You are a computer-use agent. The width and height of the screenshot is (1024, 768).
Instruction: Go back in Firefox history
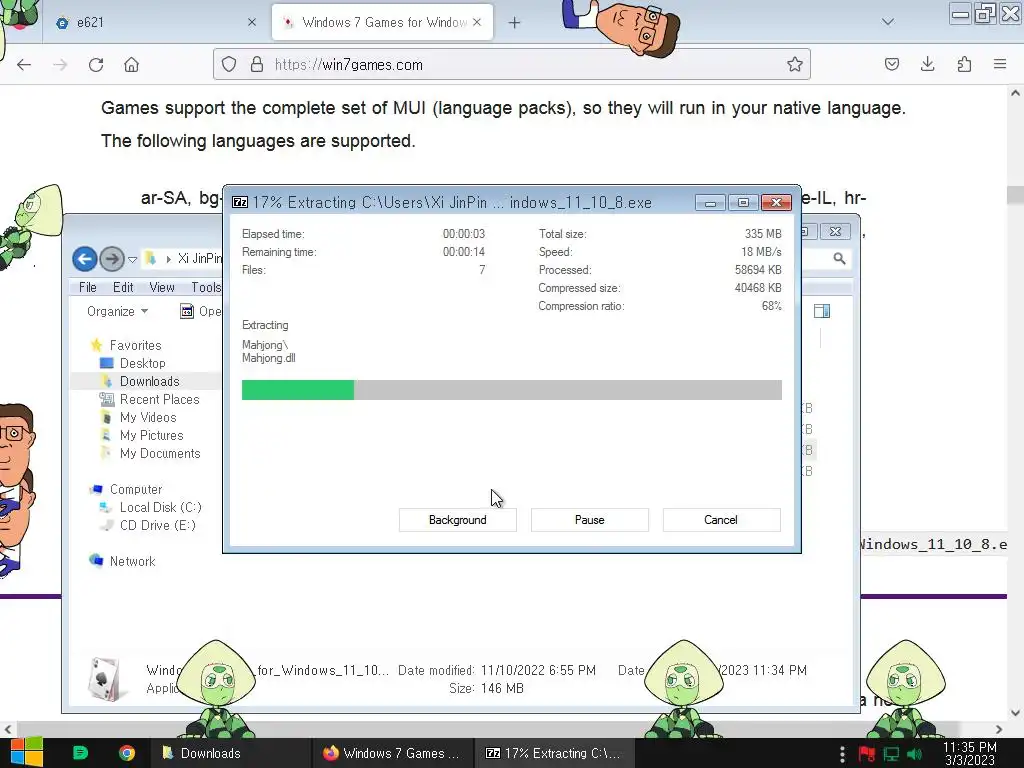pos(24,65)
